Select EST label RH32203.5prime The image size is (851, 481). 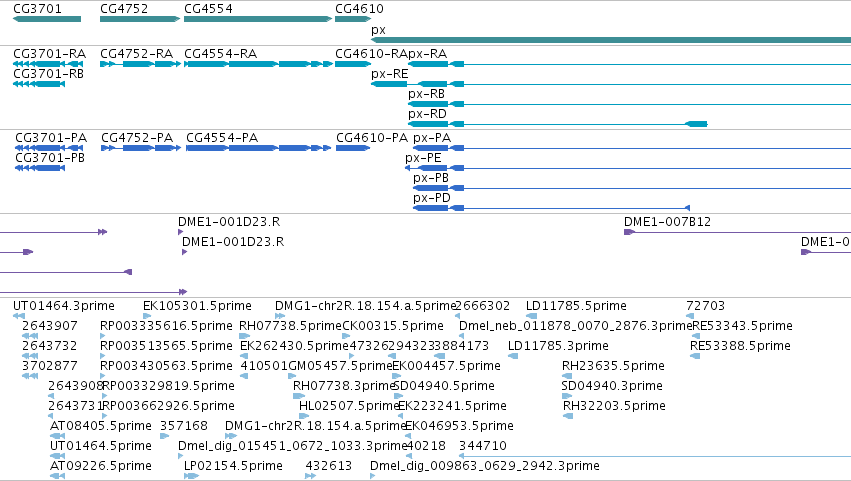pos(614,407)
